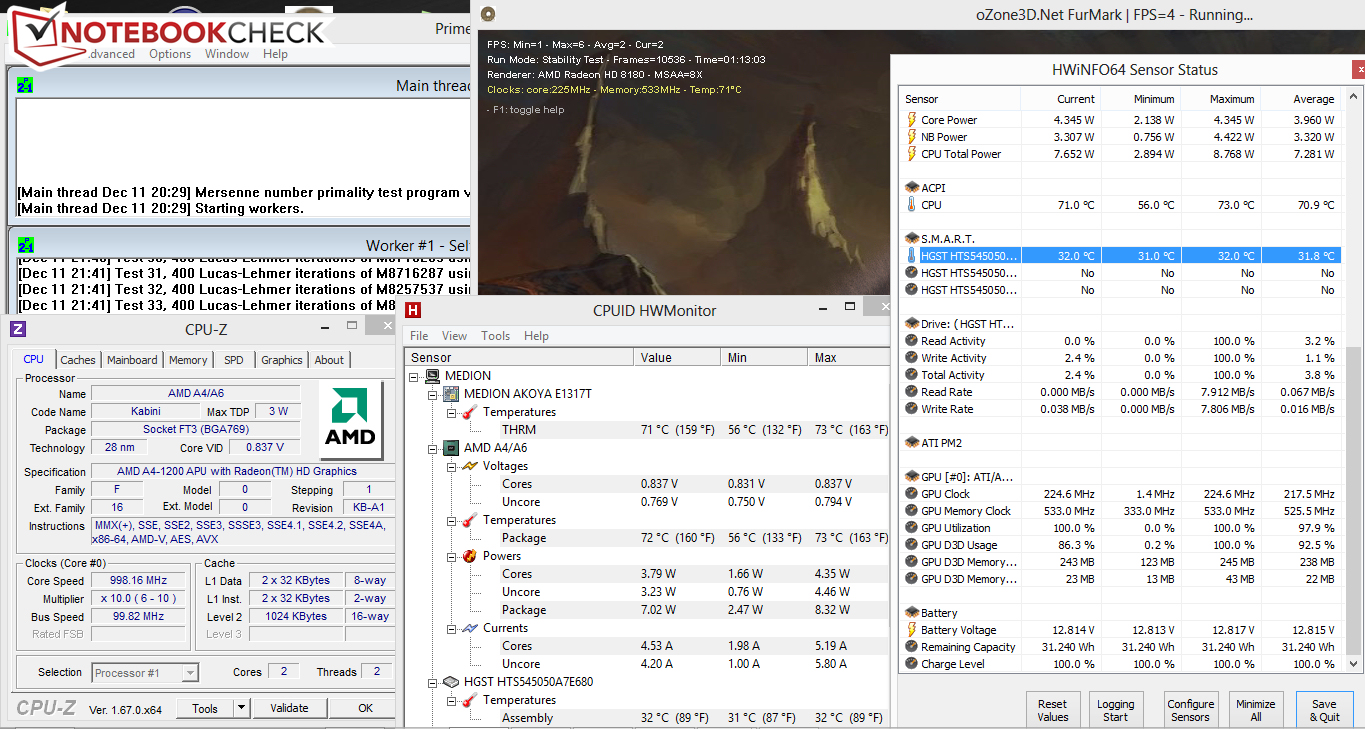The image size is (1365, 729).
Task: Click the Currents icon in HWMonitor tree
Action: pyautogui.click(x=469, y=628)
